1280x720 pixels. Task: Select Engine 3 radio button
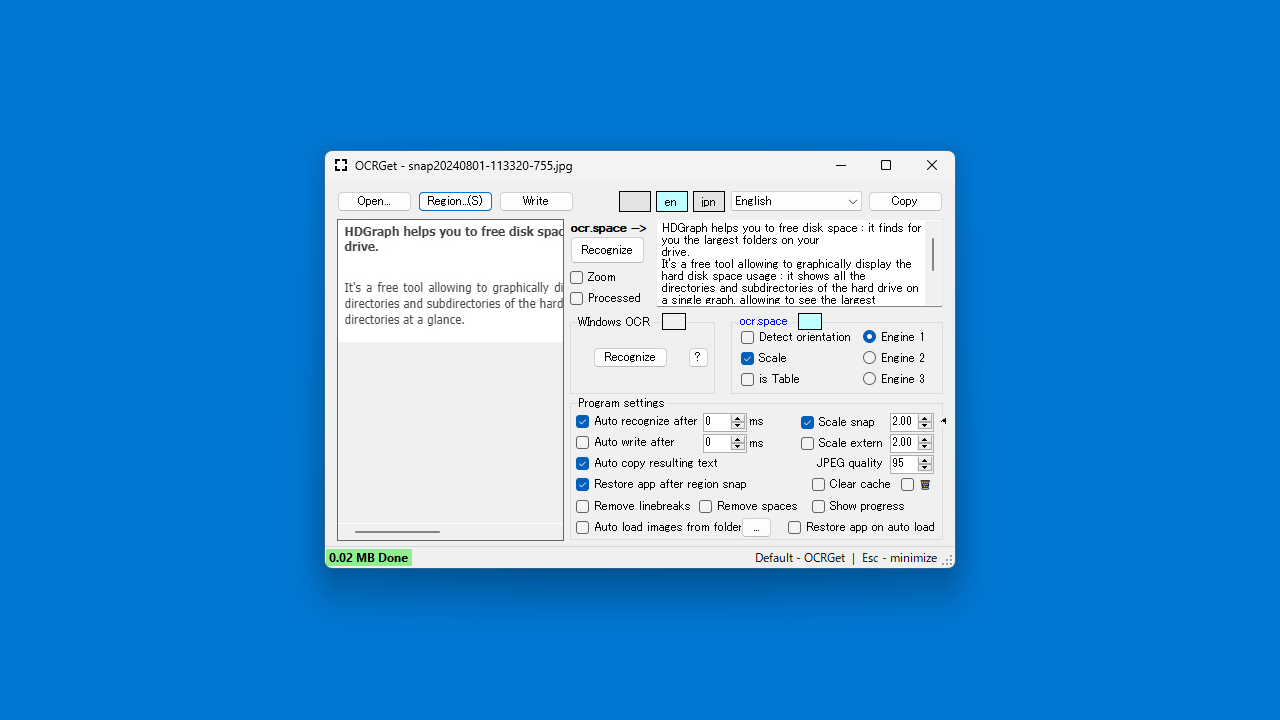[x=870, y=379]
